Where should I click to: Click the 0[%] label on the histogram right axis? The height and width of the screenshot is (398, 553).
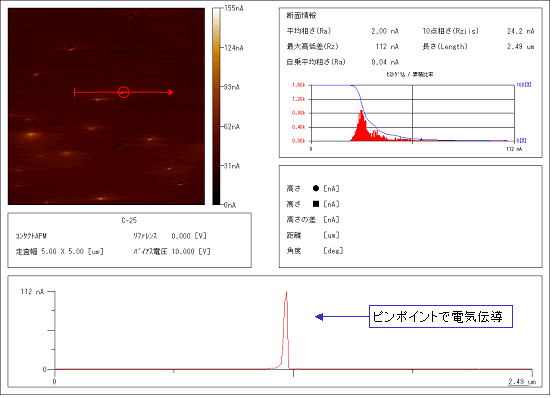coord(521,141)
